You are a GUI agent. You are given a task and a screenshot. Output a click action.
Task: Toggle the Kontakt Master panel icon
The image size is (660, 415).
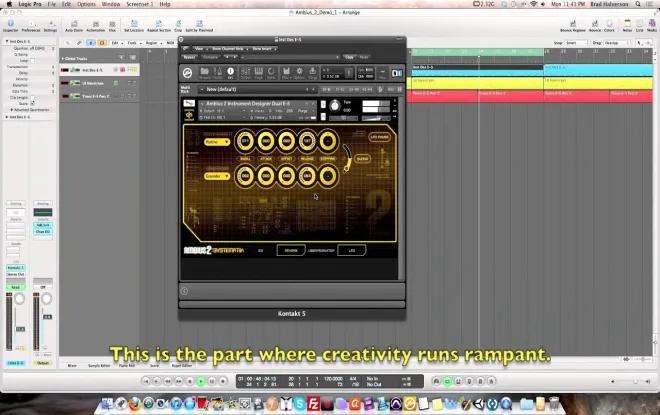(x=218, y=73)
